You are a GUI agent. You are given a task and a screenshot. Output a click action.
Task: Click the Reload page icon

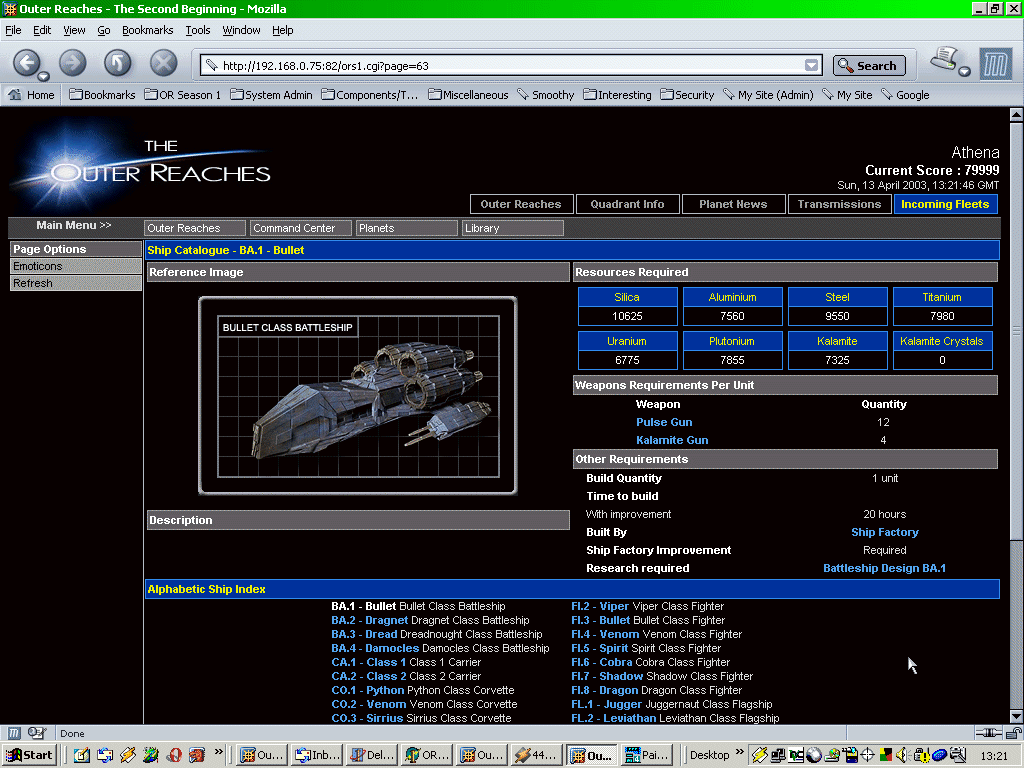[118, 64]
